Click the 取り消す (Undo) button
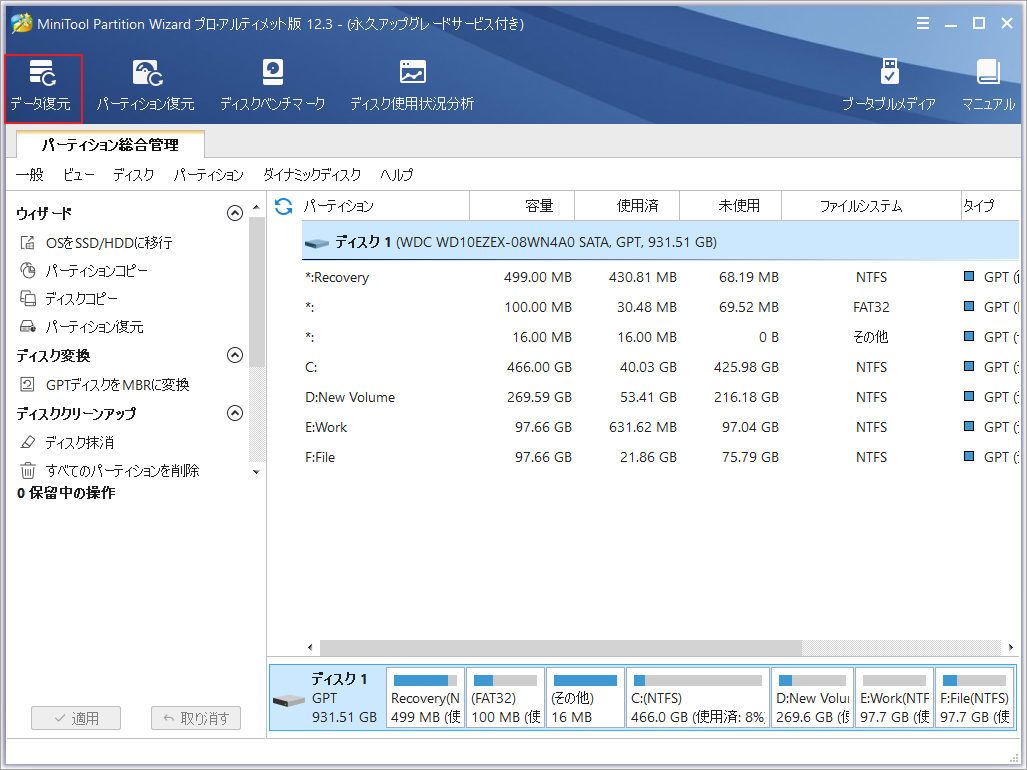This screenshot has height=770, width=1027. click(x=195, y=717)
